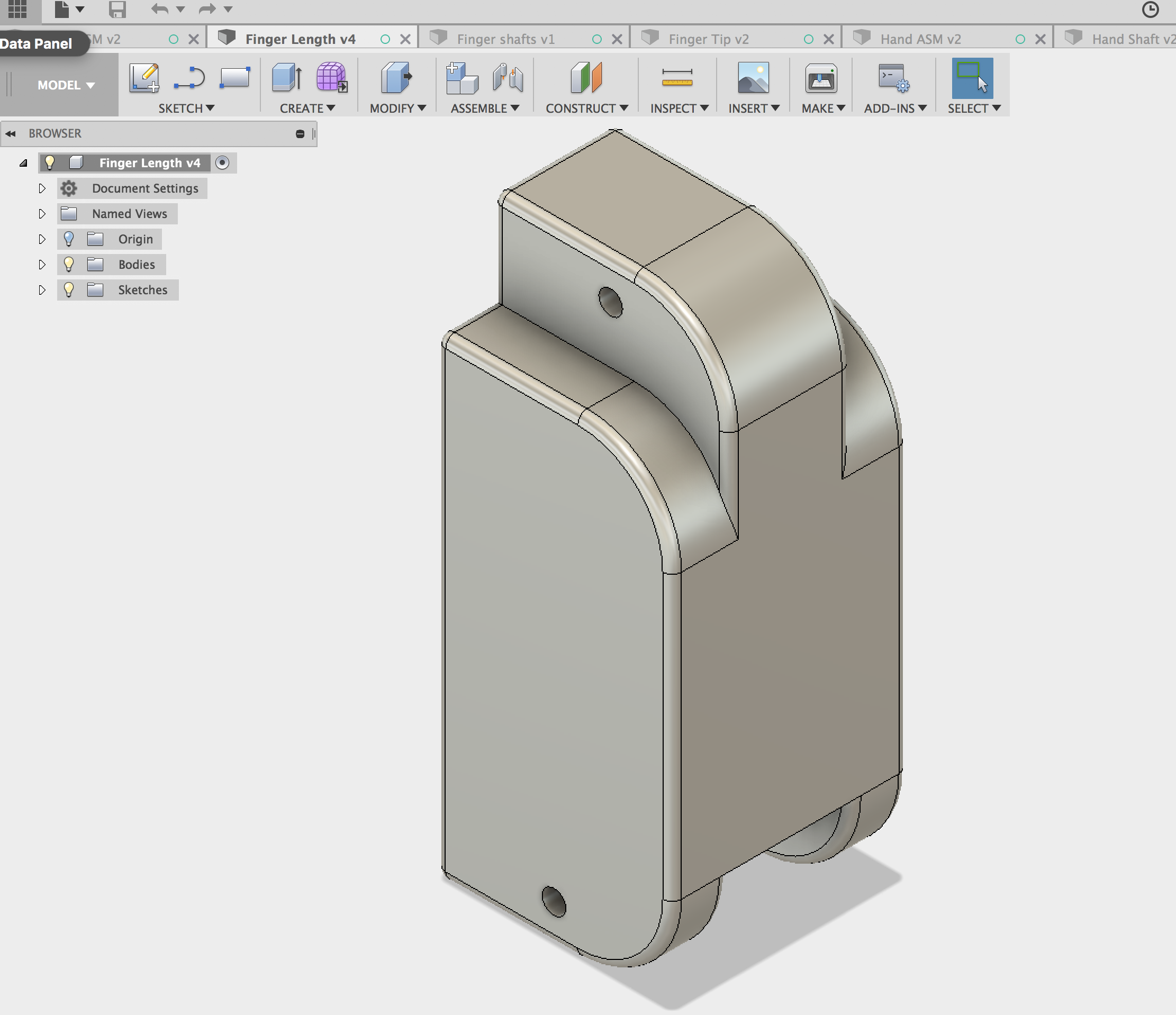Select the Line sketch tool
Image resolution: width=1176 pixels, height=1015 pixels.
[189, 78]
